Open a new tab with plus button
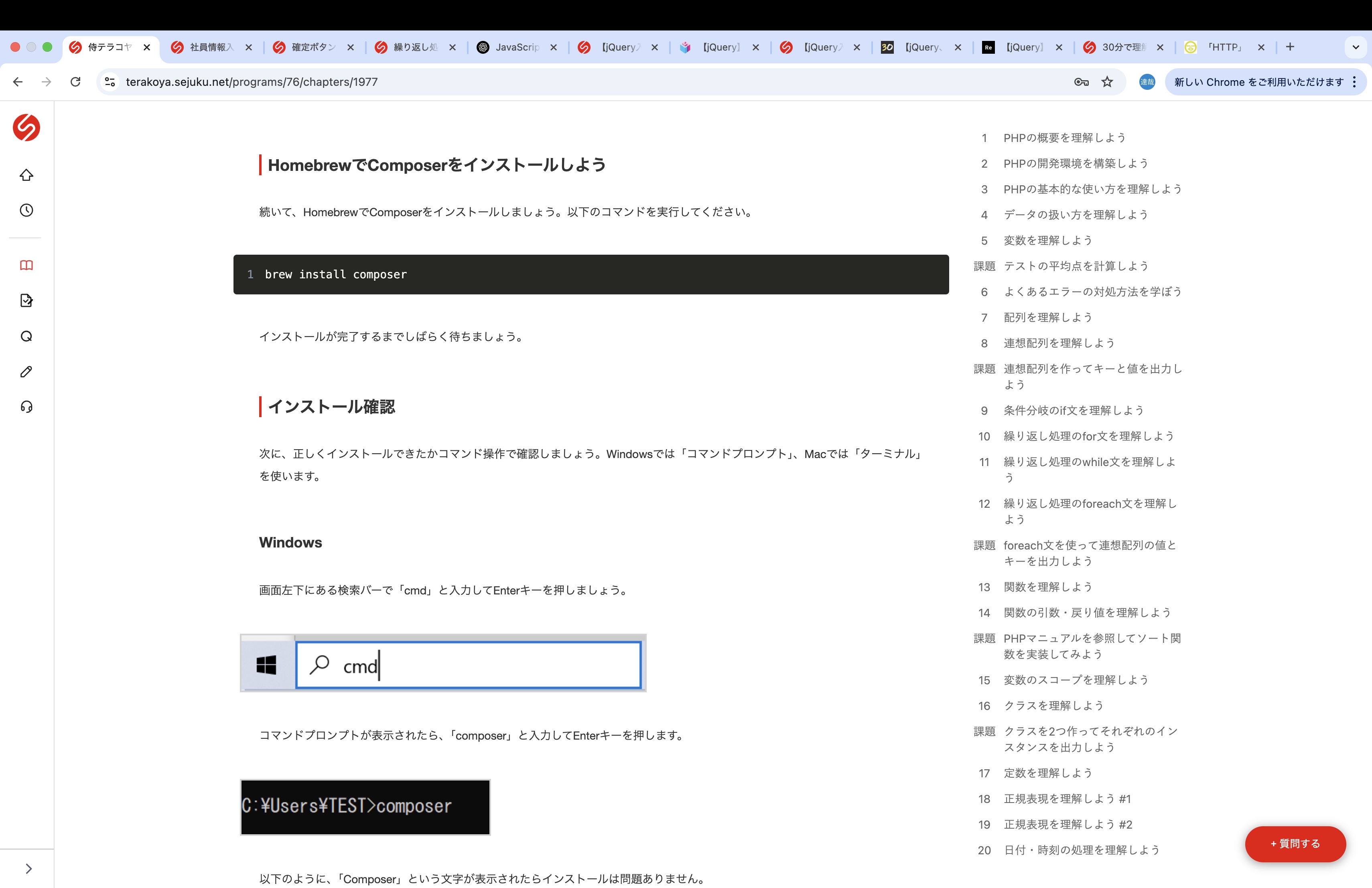 1290,47
